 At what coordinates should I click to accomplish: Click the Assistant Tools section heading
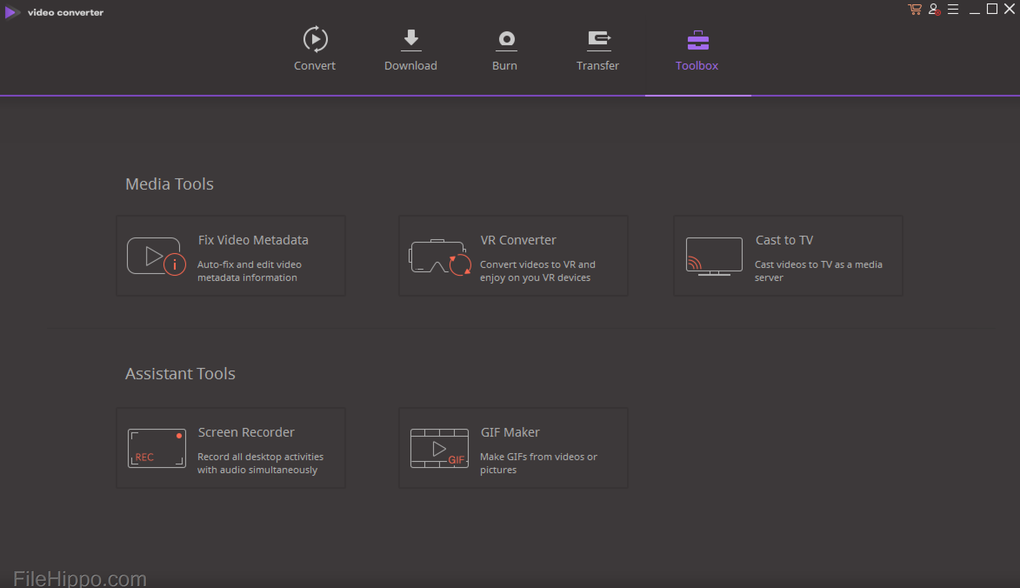pos(180,374)
